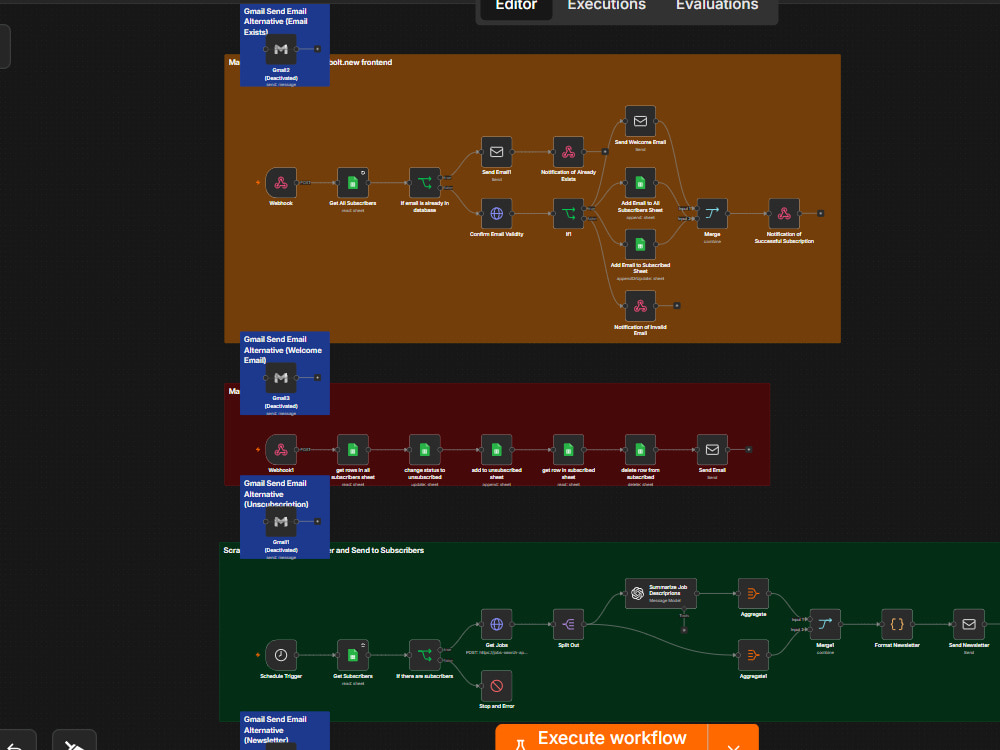This screenshot has height=750, width=1000.
Task: Select Notification of Successful Subscription node
Action: click(x=784, y=214)
